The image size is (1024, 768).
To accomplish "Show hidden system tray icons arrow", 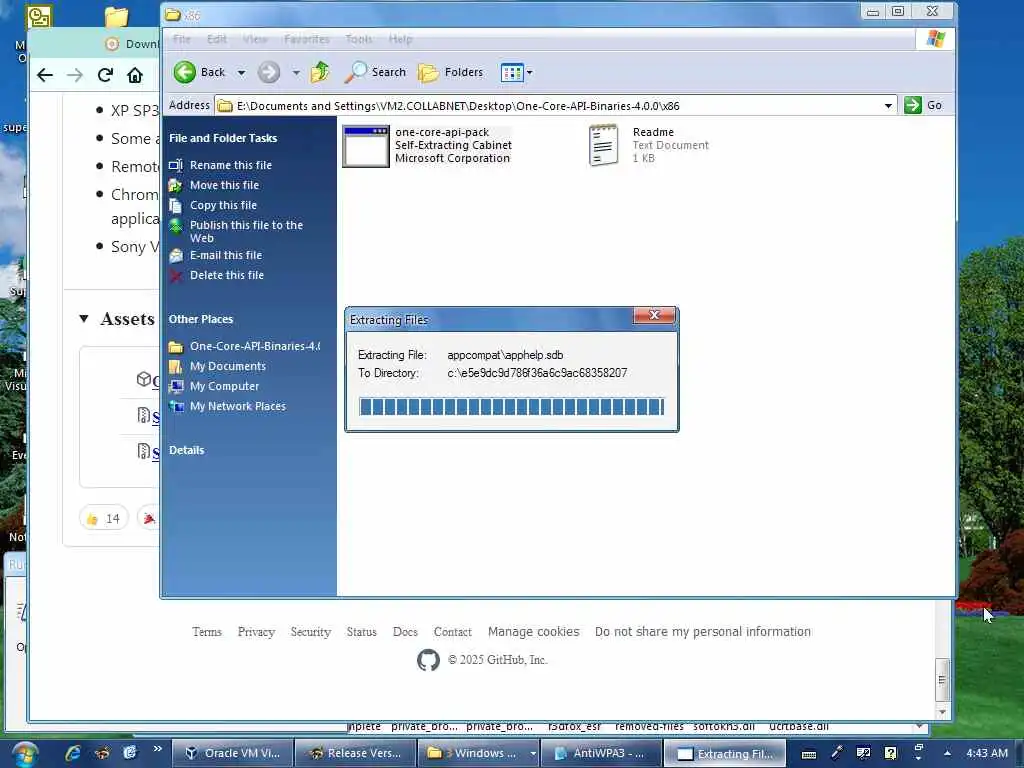I will click(947, 753).
